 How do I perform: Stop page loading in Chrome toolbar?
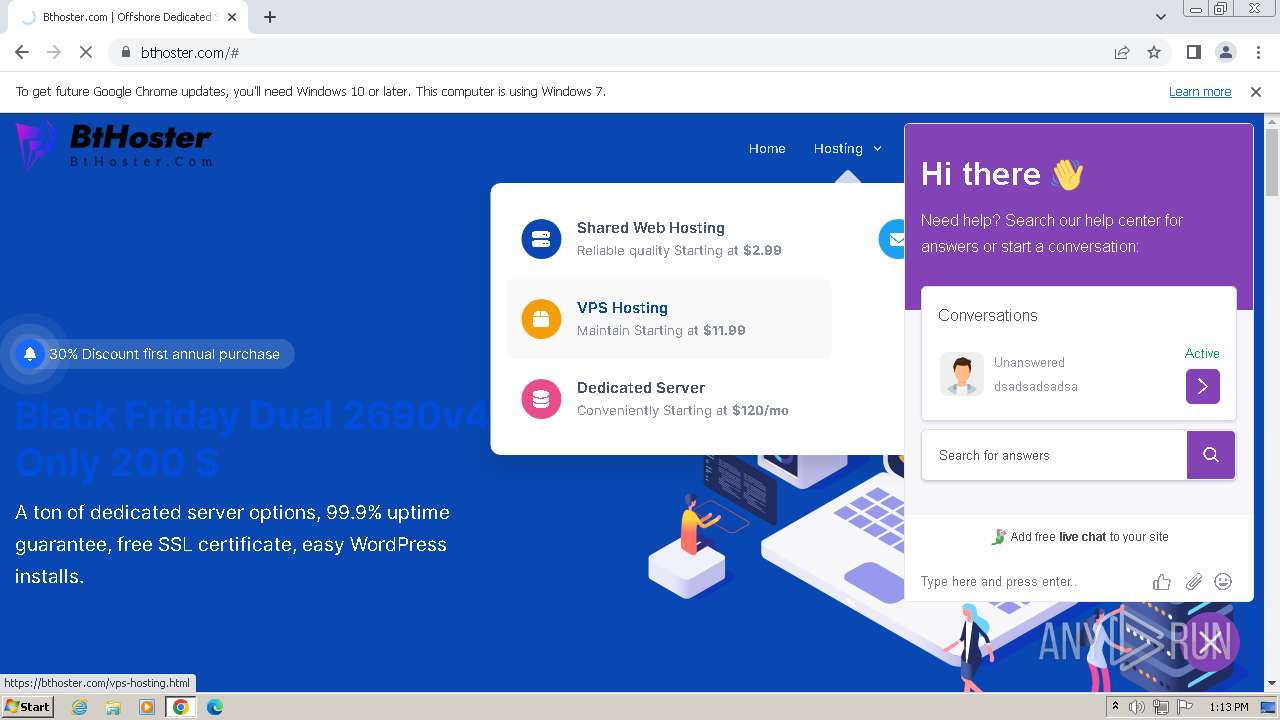[x=85, y=52]
